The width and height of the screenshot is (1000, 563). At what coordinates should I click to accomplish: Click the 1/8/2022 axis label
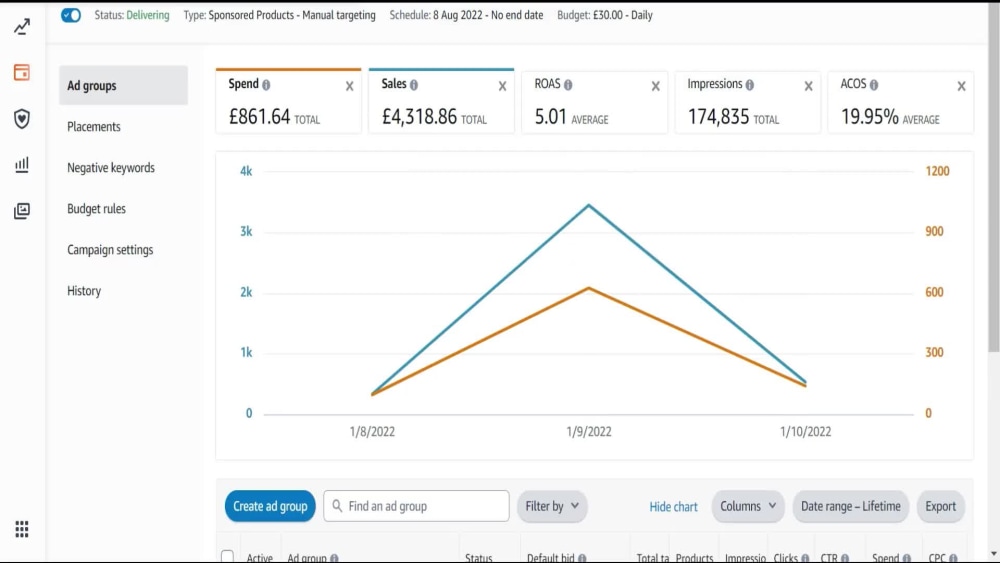pos(372,432)
